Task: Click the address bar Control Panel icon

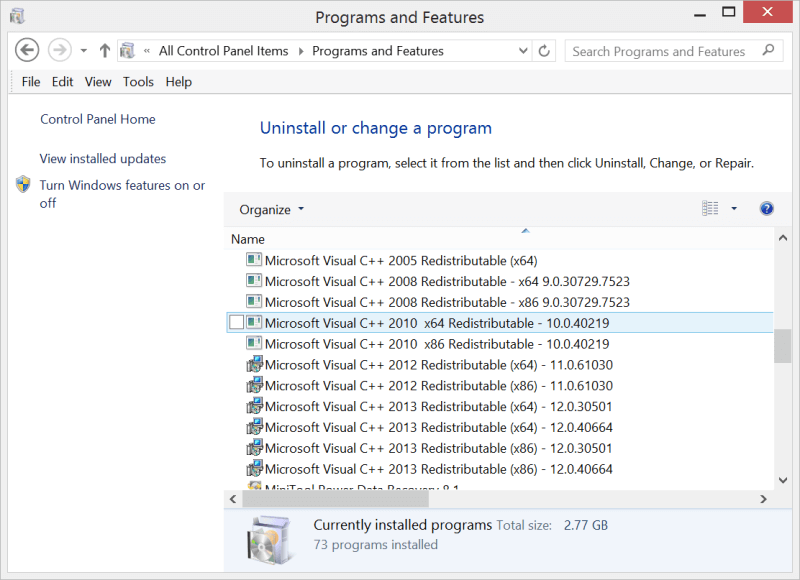Action: click(x=127, y=51)
